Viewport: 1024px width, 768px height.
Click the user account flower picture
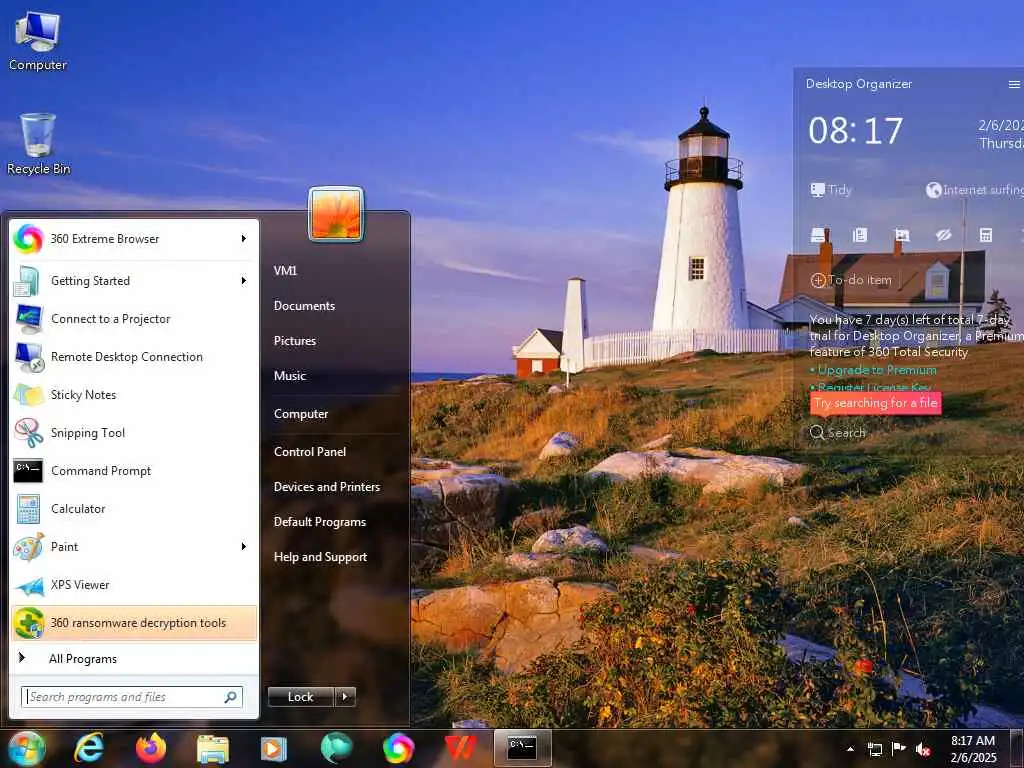point(336,214)
